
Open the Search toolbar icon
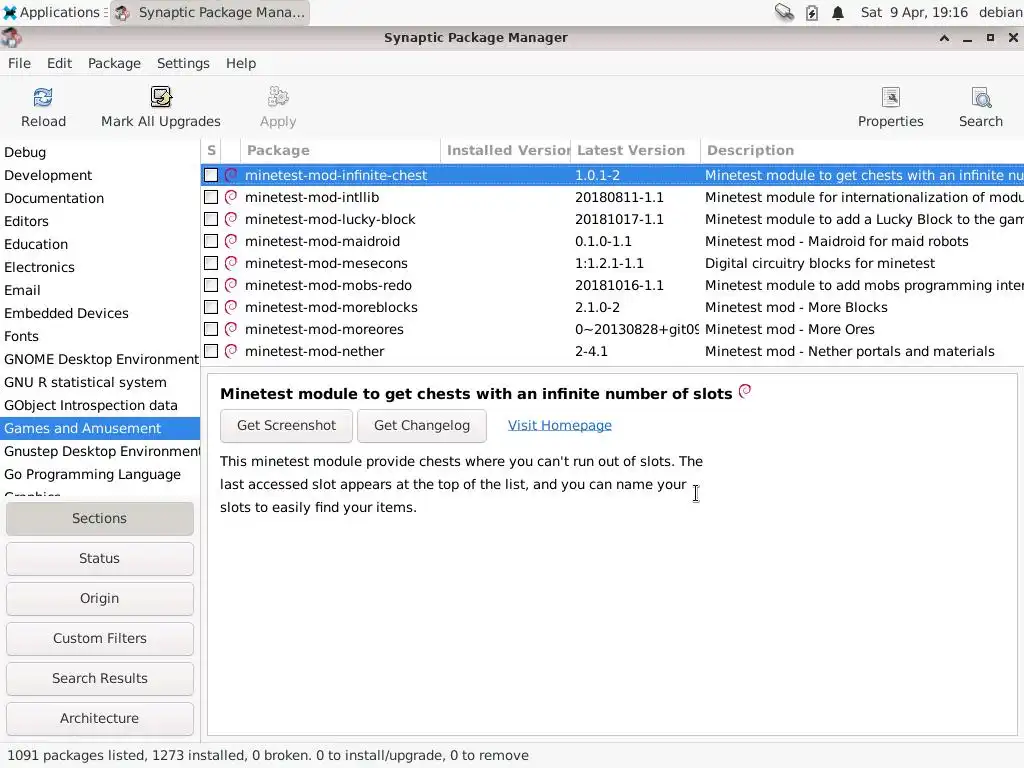click(x=981, y=97)
